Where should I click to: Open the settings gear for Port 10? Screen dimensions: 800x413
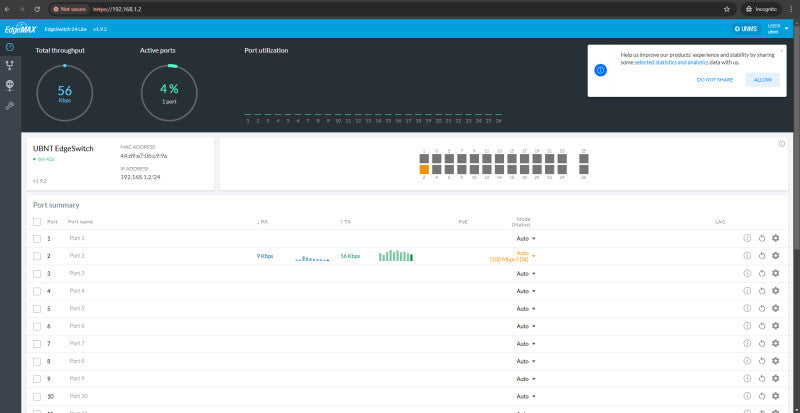click(x=776, y=396)
